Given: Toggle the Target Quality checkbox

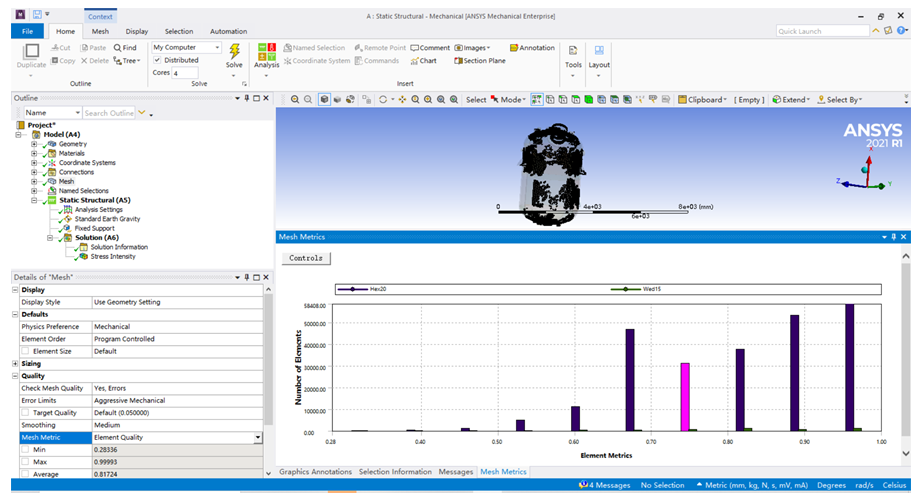Looking at the screenshot, I should (x=25, y=412).
